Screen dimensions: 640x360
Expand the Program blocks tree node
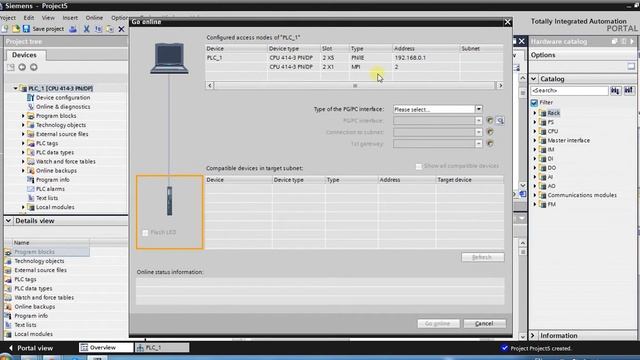click(23, 116)
